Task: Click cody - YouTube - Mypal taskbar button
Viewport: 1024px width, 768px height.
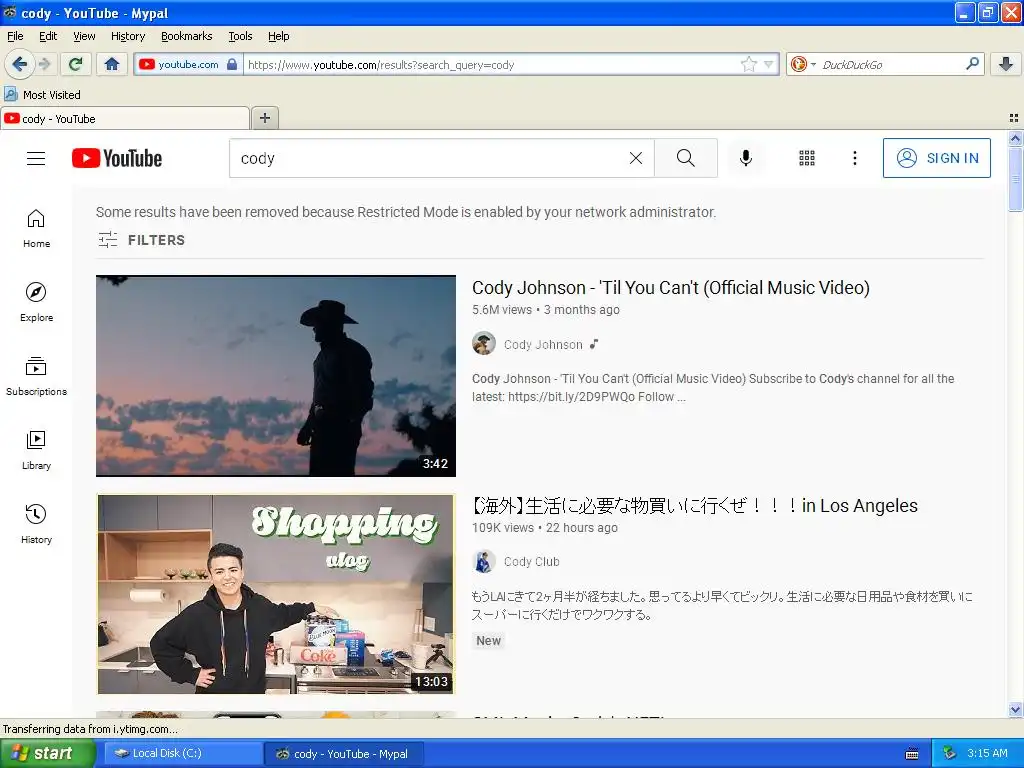Action: [344, 754]
